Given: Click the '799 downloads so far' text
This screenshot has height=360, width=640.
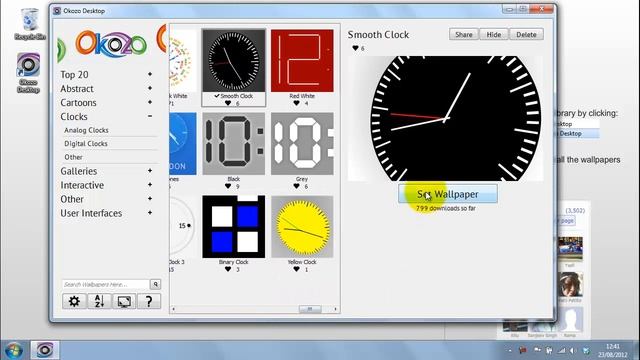Looking at the screenshot, I should tap(446, 209).
